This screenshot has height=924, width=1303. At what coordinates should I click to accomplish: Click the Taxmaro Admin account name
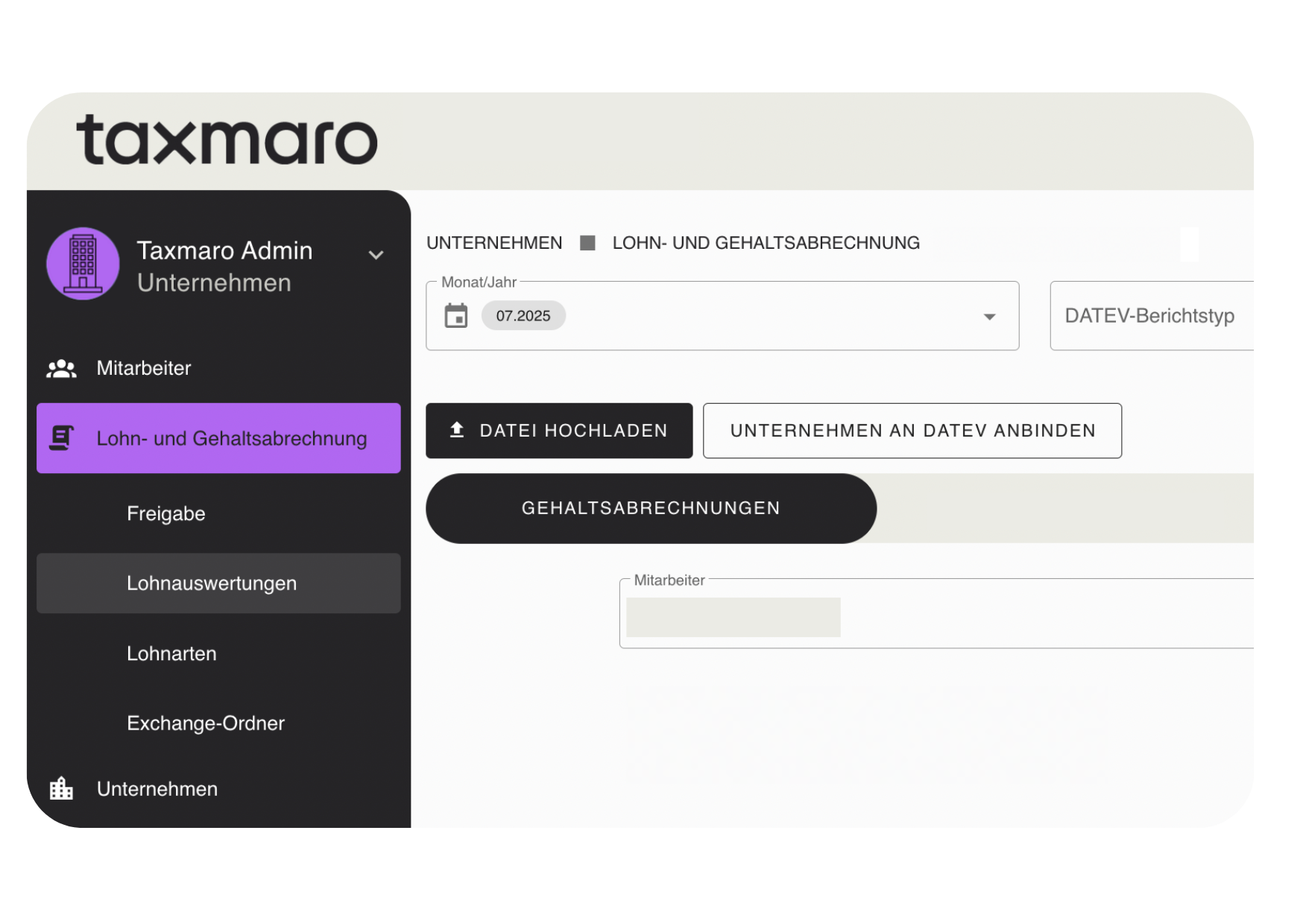click(x=224, y=250)
